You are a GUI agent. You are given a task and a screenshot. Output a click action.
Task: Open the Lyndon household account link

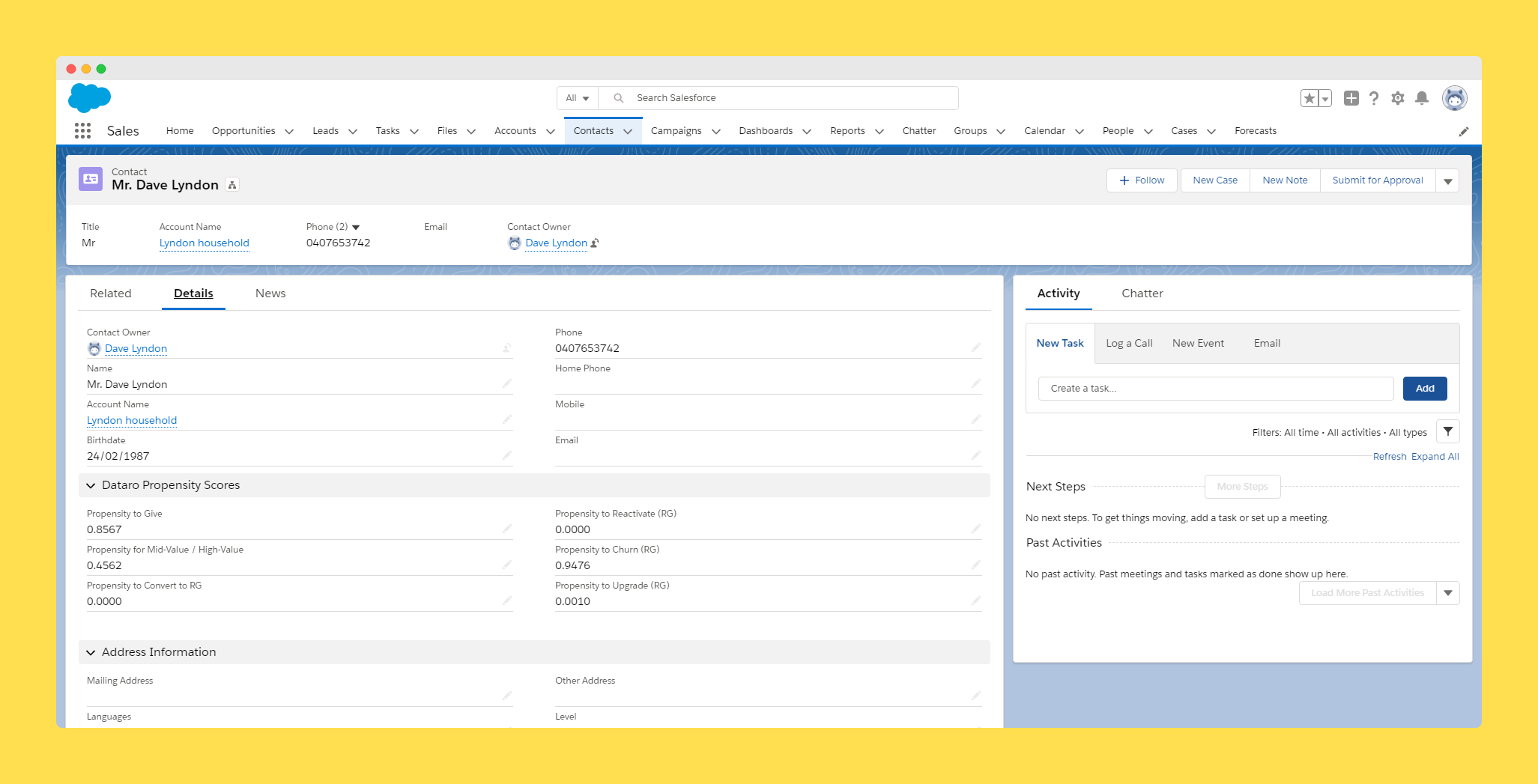click(204, 243)
